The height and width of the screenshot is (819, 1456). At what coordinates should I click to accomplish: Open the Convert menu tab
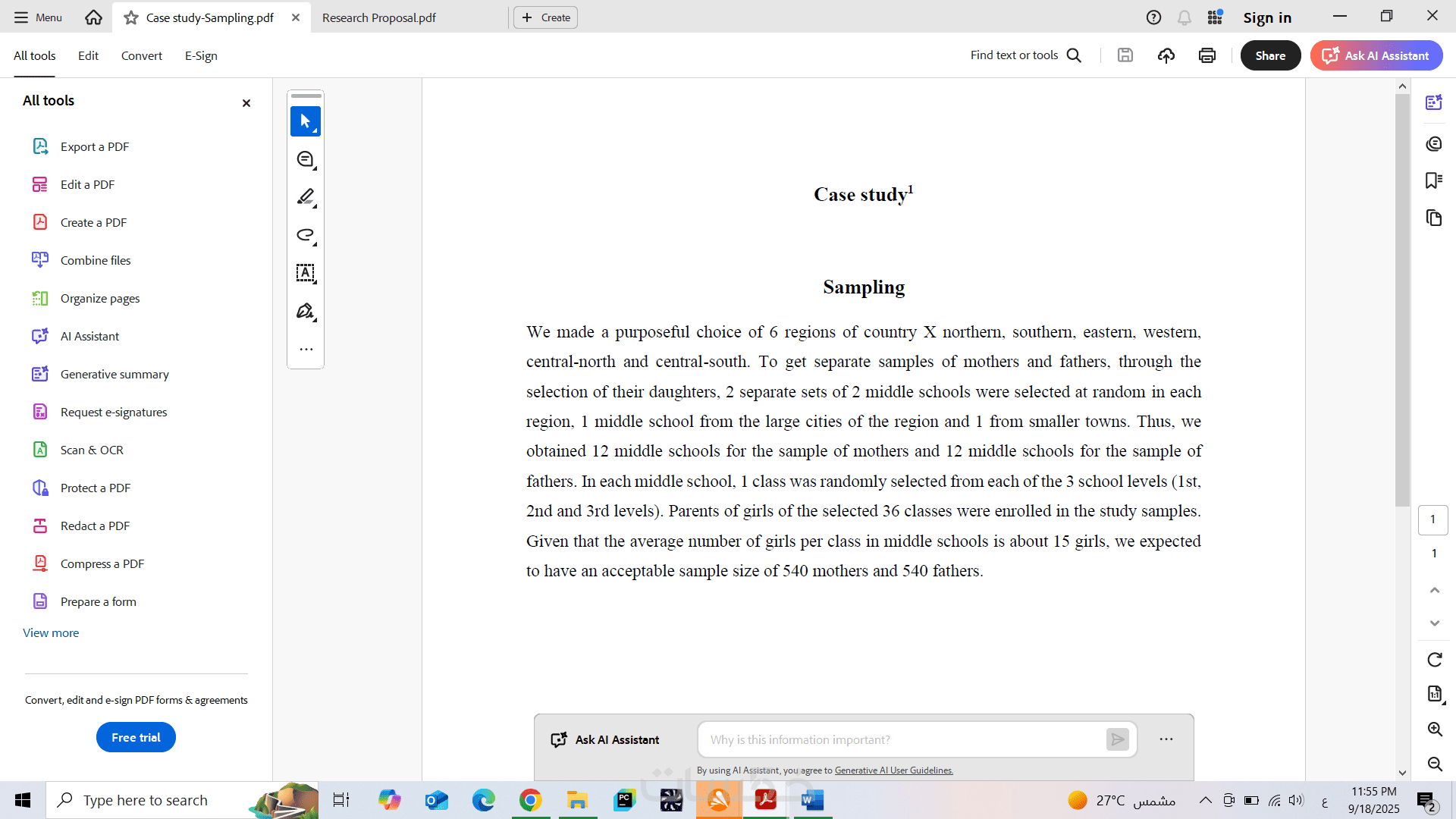pos(141,55)
